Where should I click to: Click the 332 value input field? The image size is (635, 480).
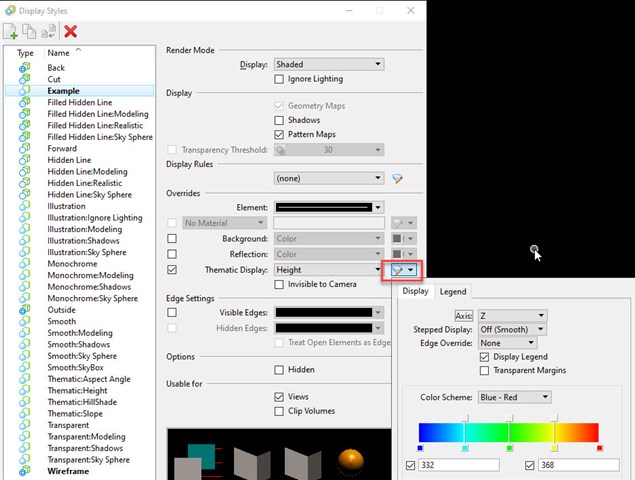(x=458, y=465)
